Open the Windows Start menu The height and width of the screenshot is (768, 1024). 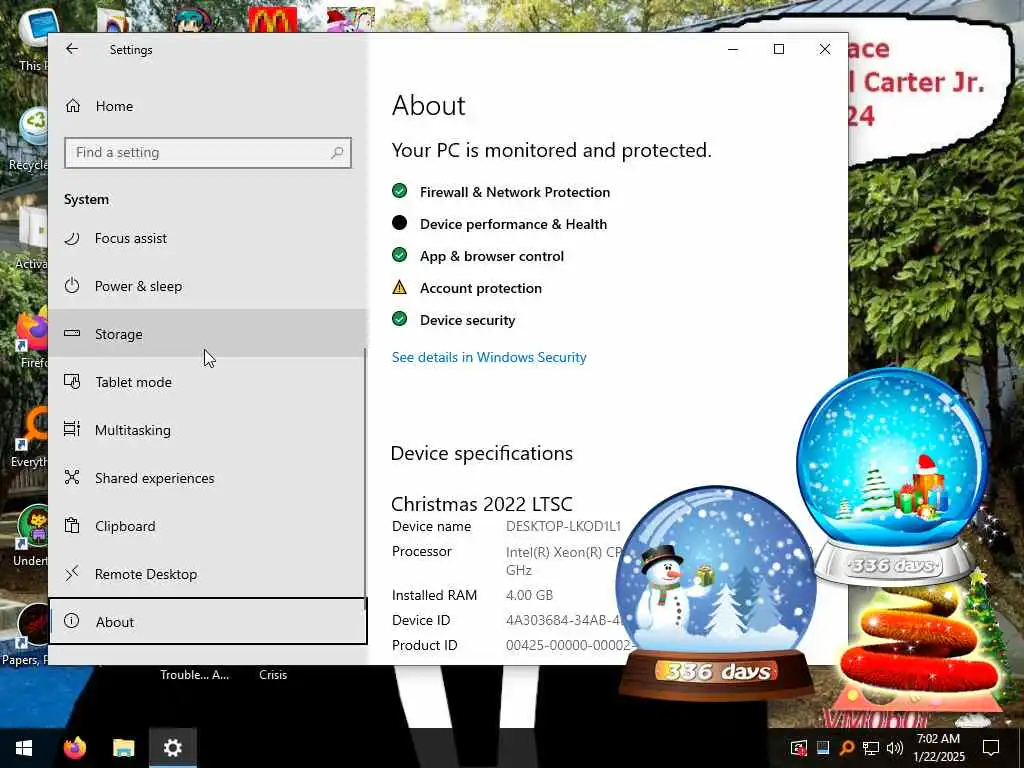click(x=24, y=748)
